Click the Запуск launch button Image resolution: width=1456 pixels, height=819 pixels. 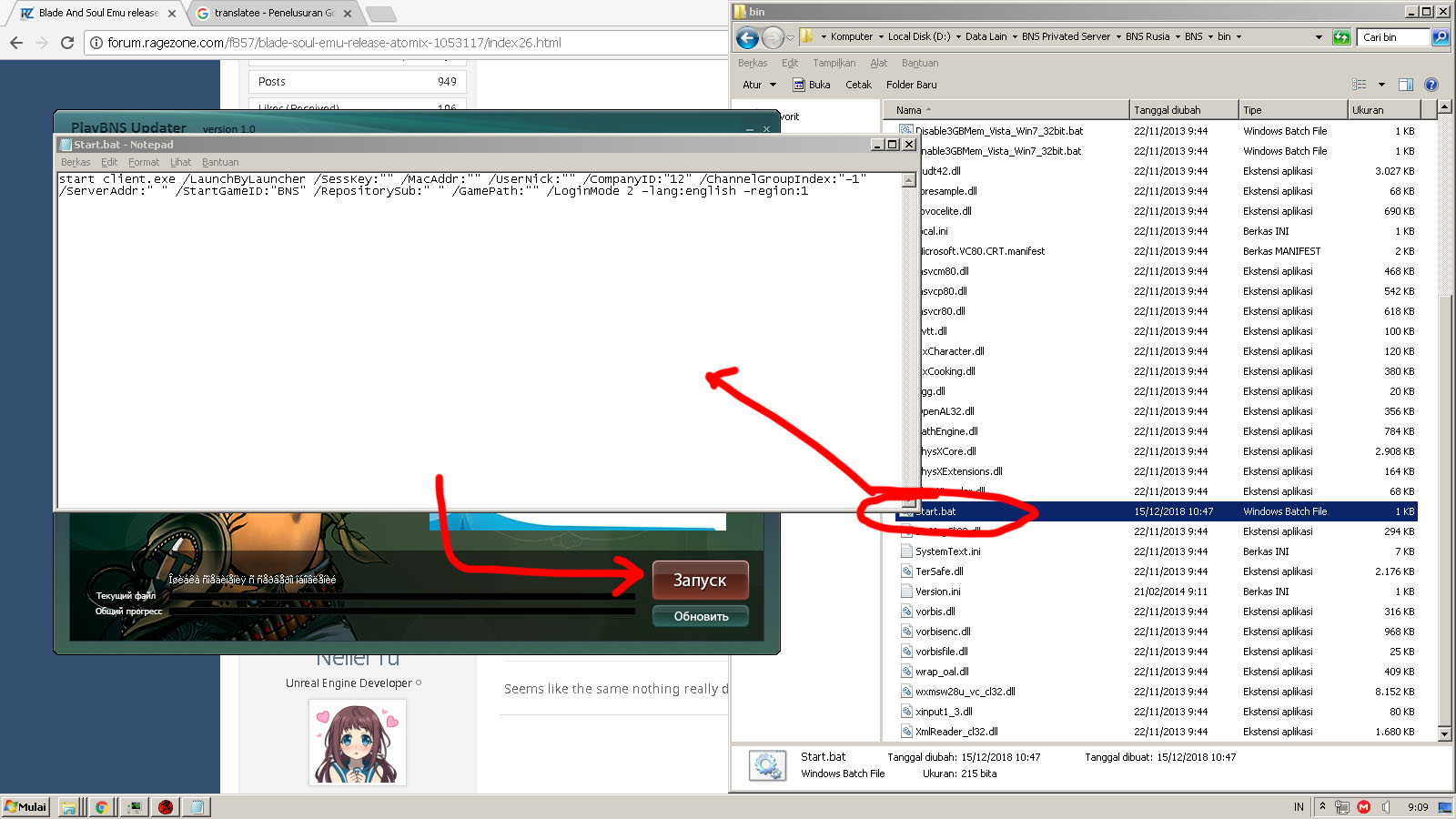(700, 581)
